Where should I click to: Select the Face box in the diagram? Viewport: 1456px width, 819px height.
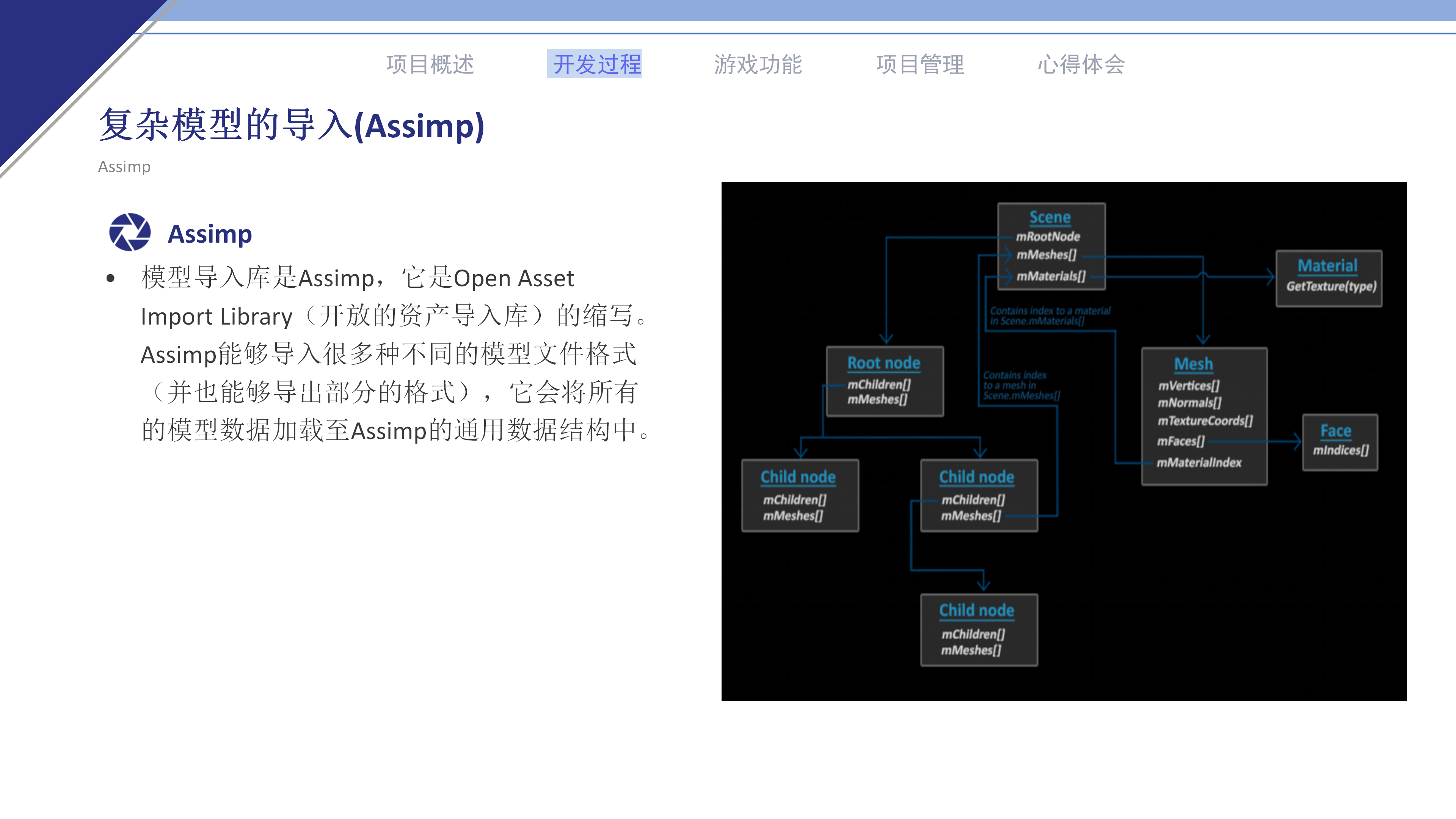pyautogui.click(x=1340, y=442)
